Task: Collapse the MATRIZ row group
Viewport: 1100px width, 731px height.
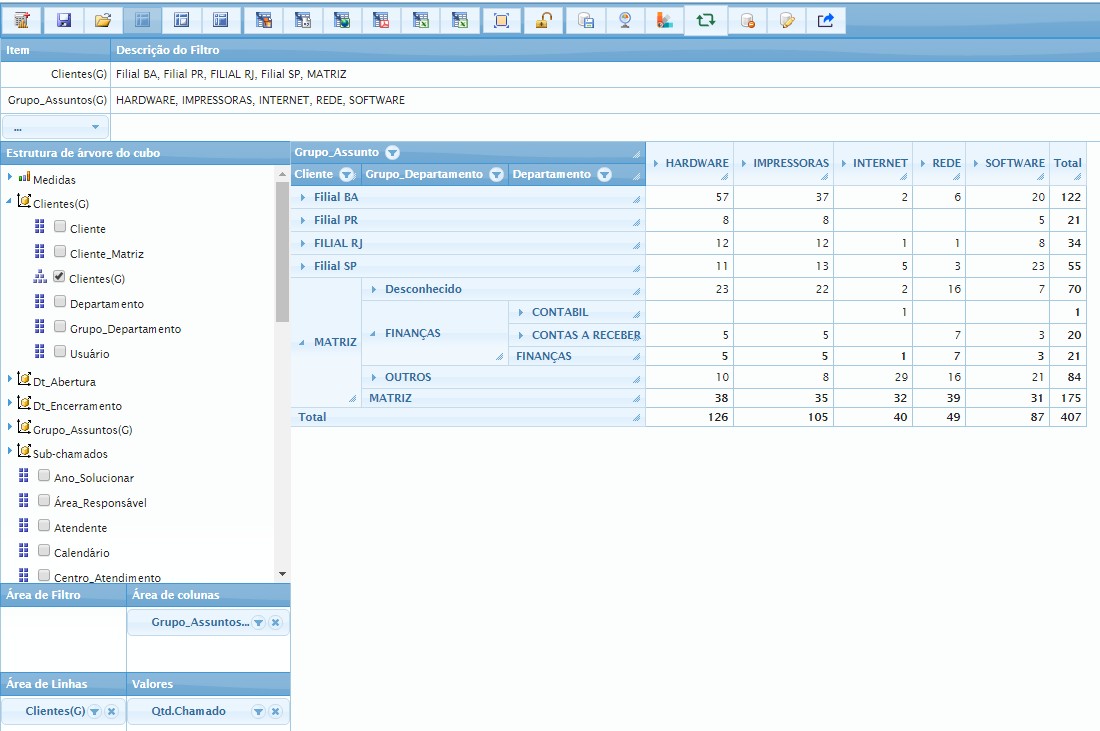Action: pyautogui.click(x=302, y=343)
